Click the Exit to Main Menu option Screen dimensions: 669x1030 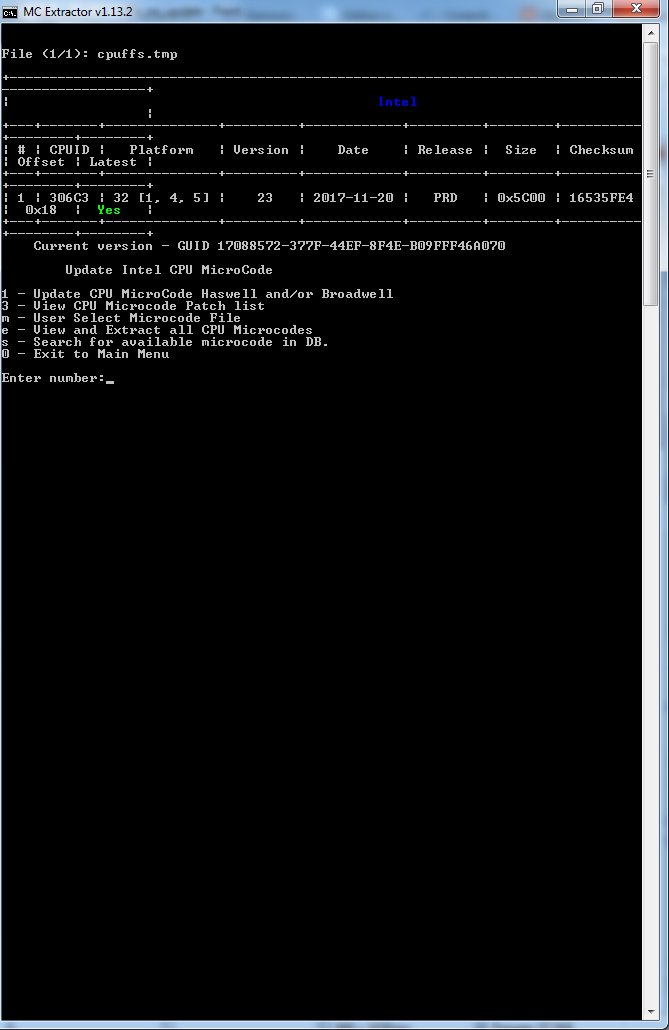click(x=85, y=354)
